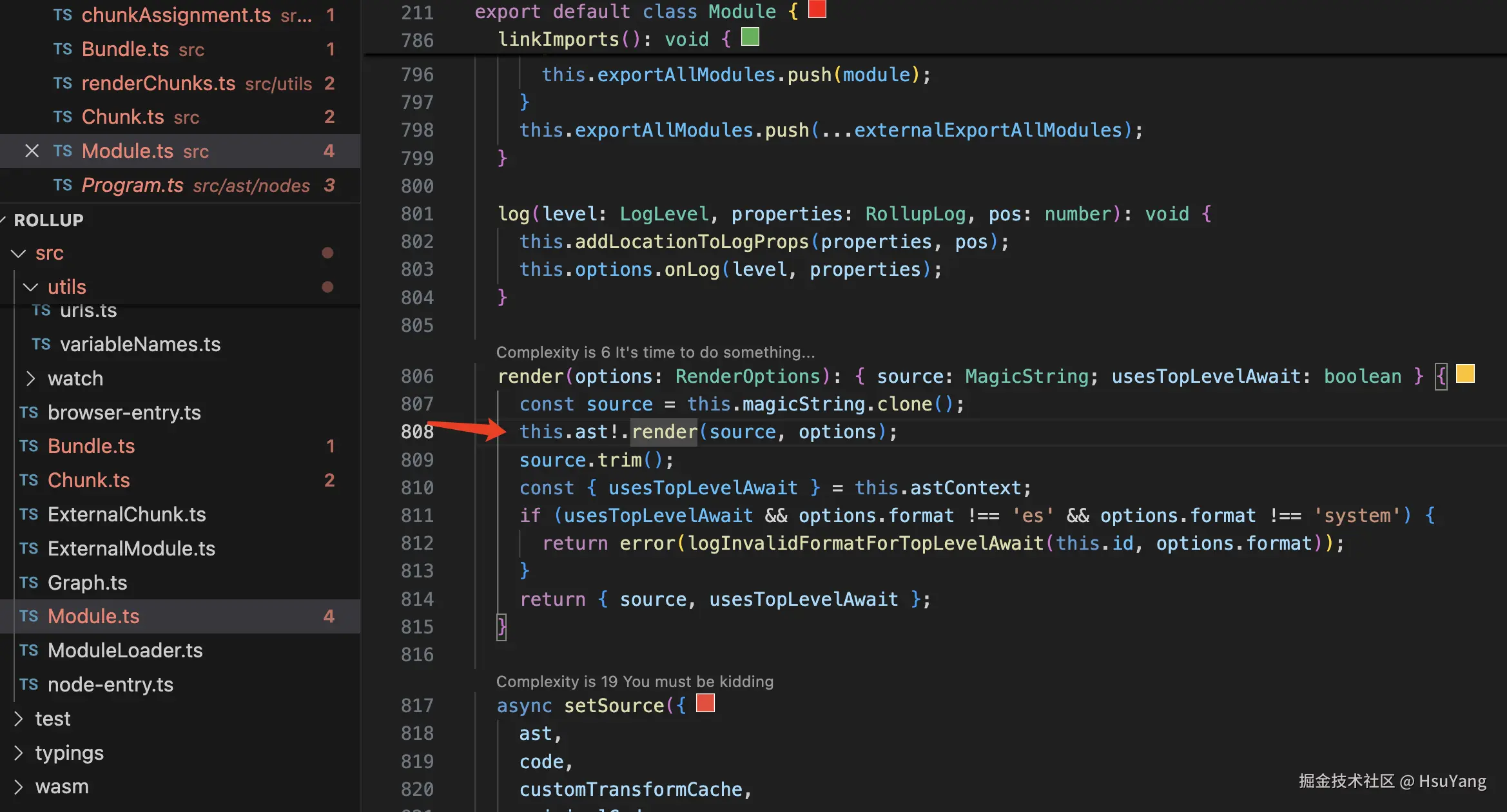The image size is (1507, 812).
Task: Click yellow complexity square on render line
Action: [1464, 374]
